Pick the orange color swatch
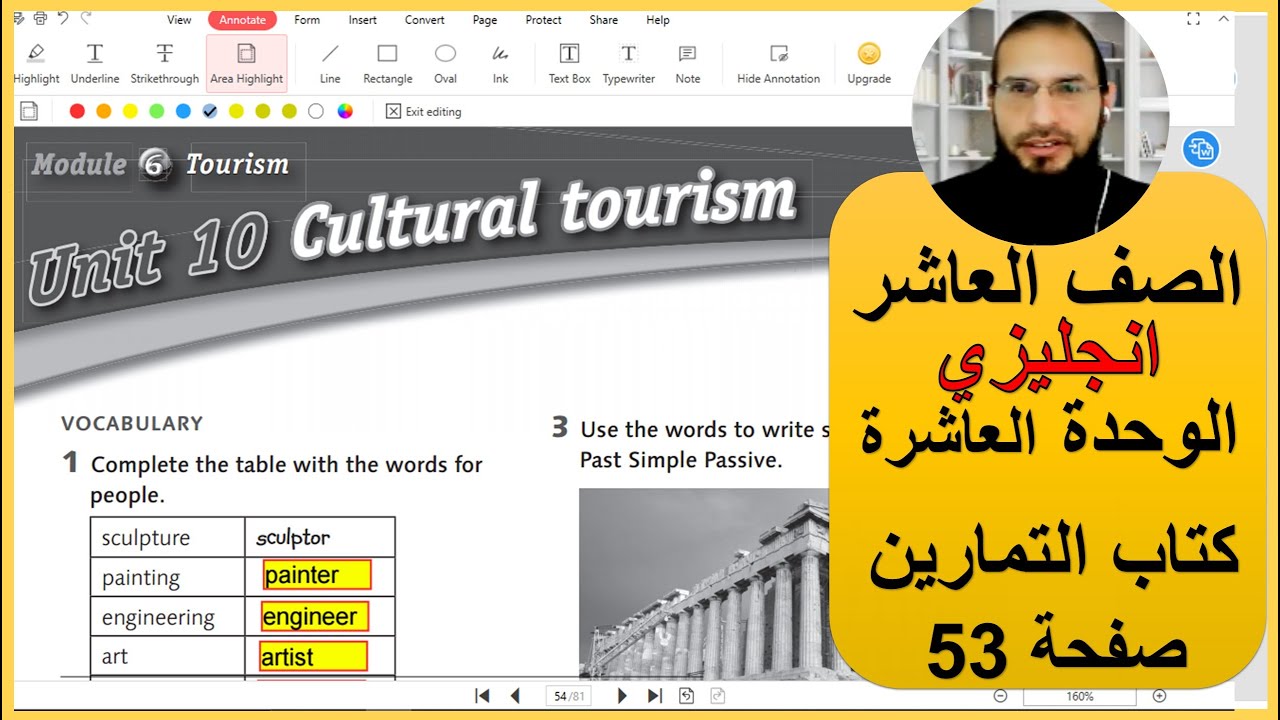1280x720 pixels. (x=104, y=111)
